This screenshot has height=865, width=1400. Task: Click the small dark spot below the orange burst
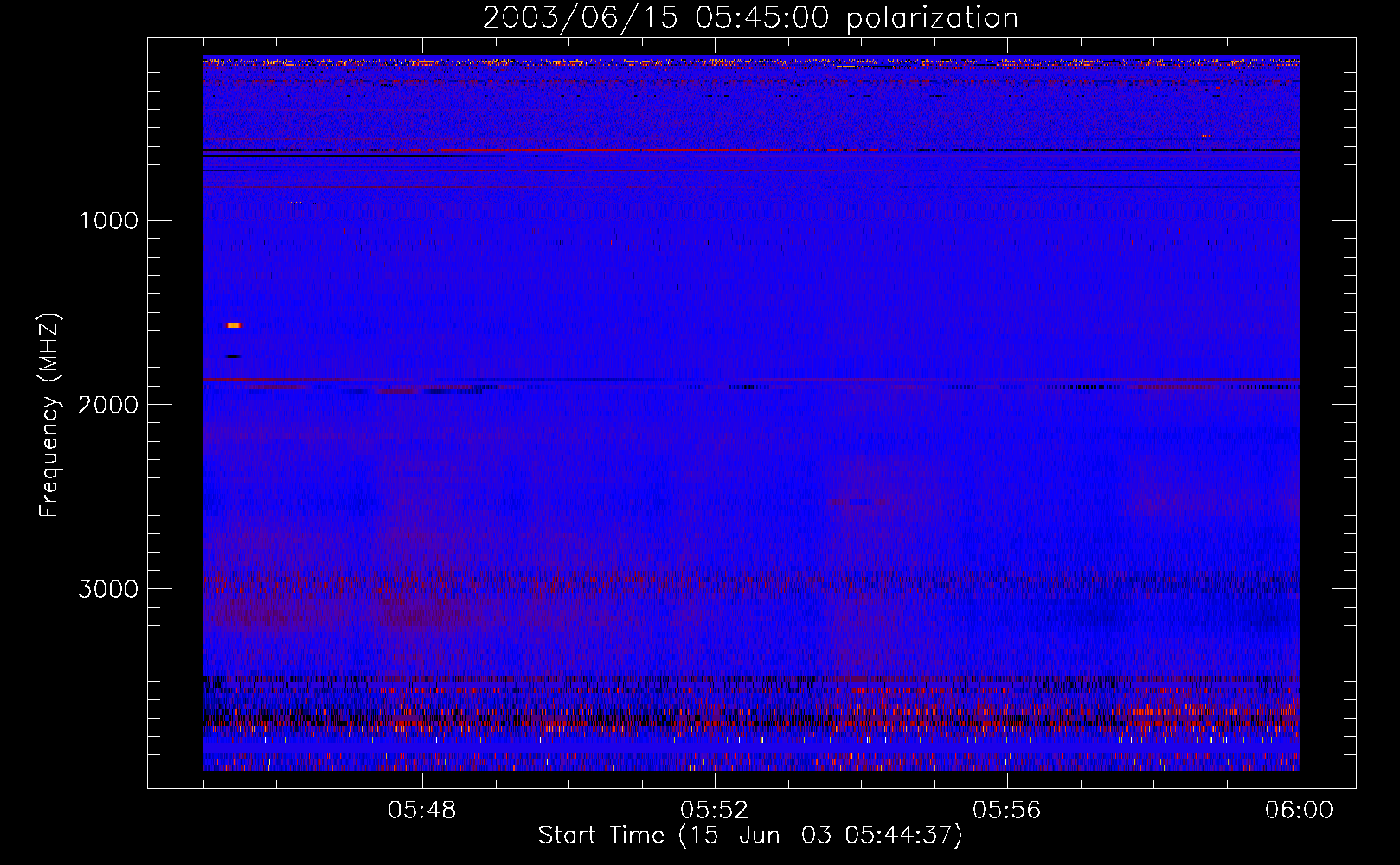(233, 356)
